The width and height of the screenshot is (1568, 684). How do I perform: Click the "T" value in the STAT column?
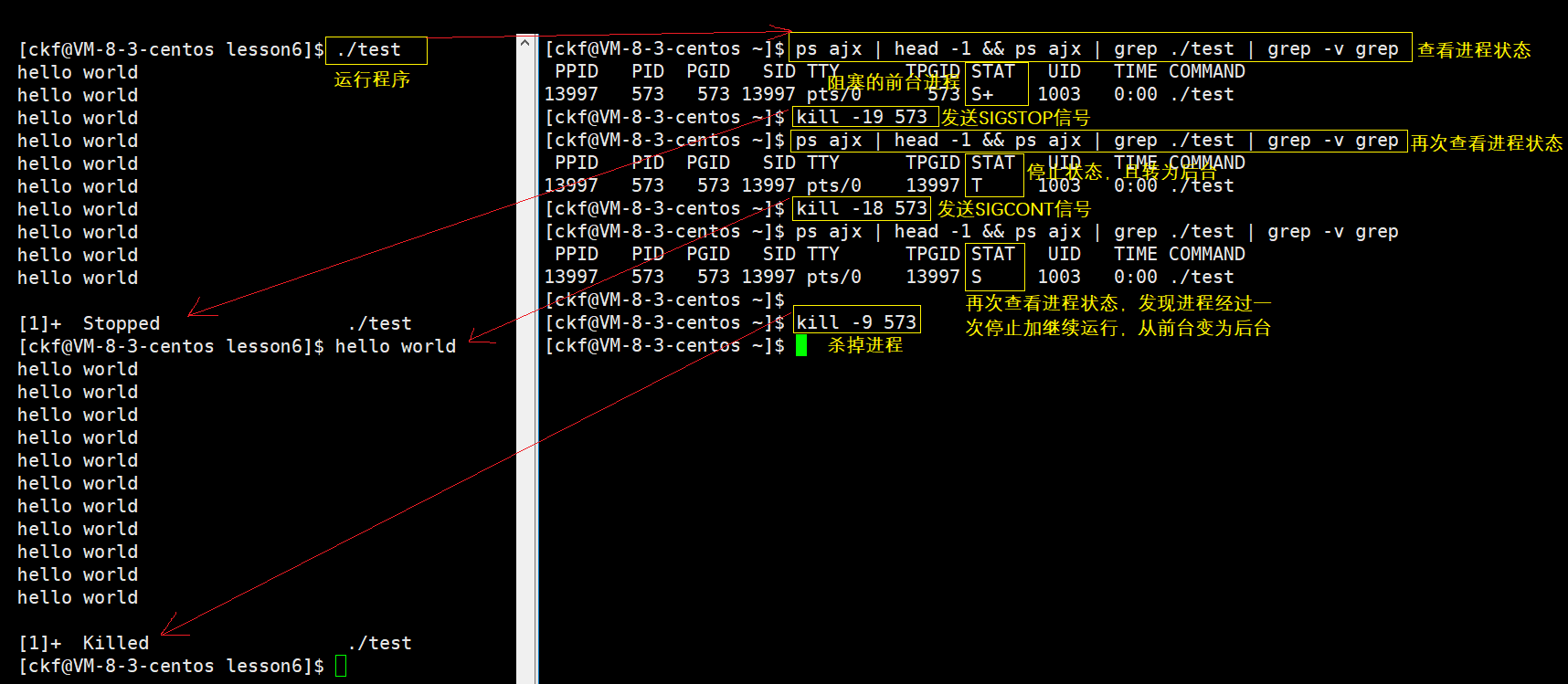point(977,185)
